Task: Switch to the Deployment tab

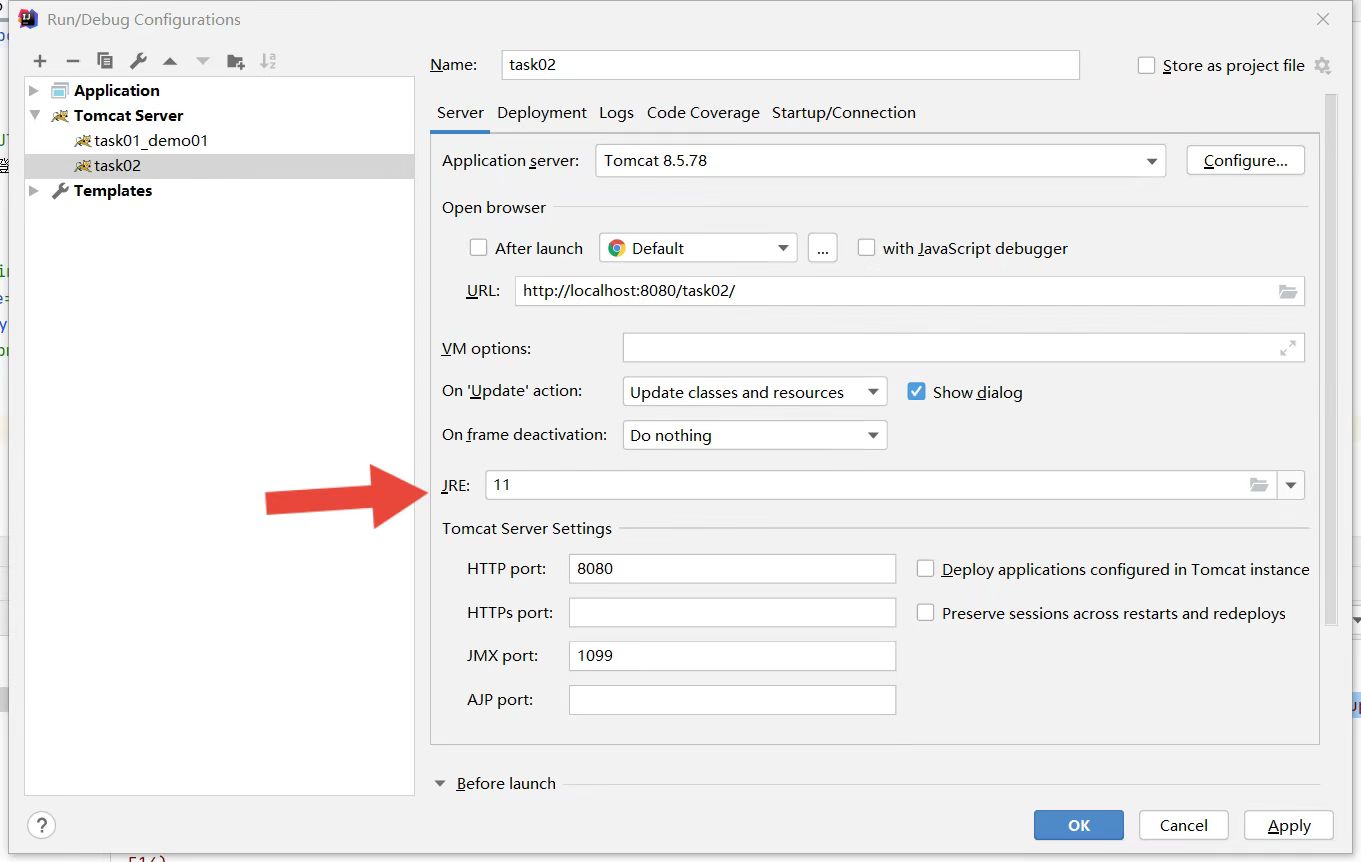Action: (542, 113)
